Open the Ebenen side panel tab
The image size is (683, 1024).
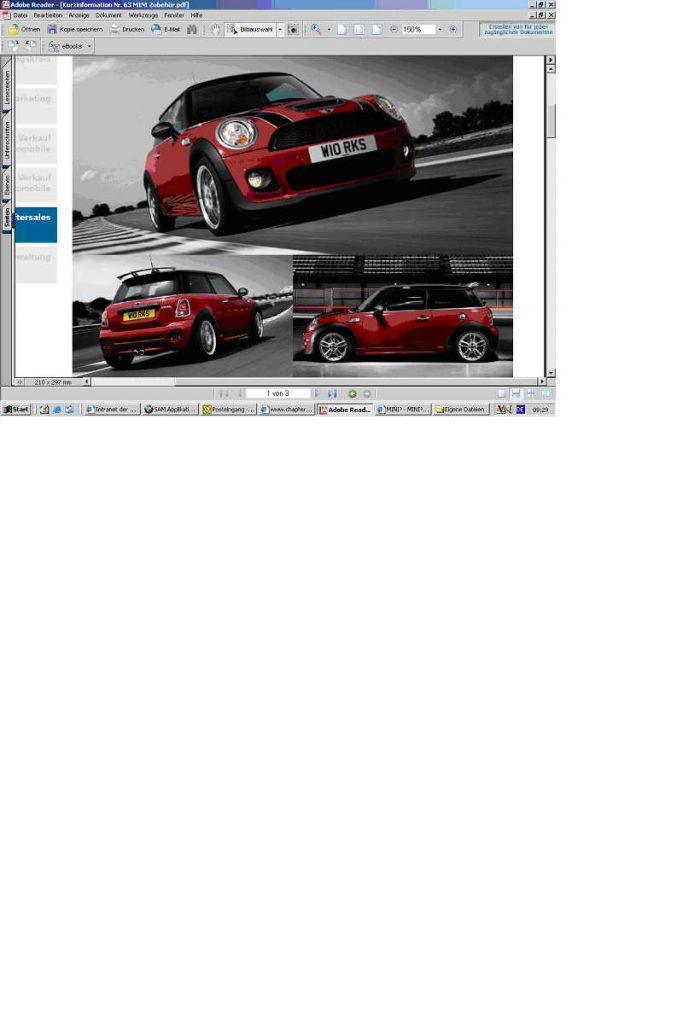tap(7, 184)
